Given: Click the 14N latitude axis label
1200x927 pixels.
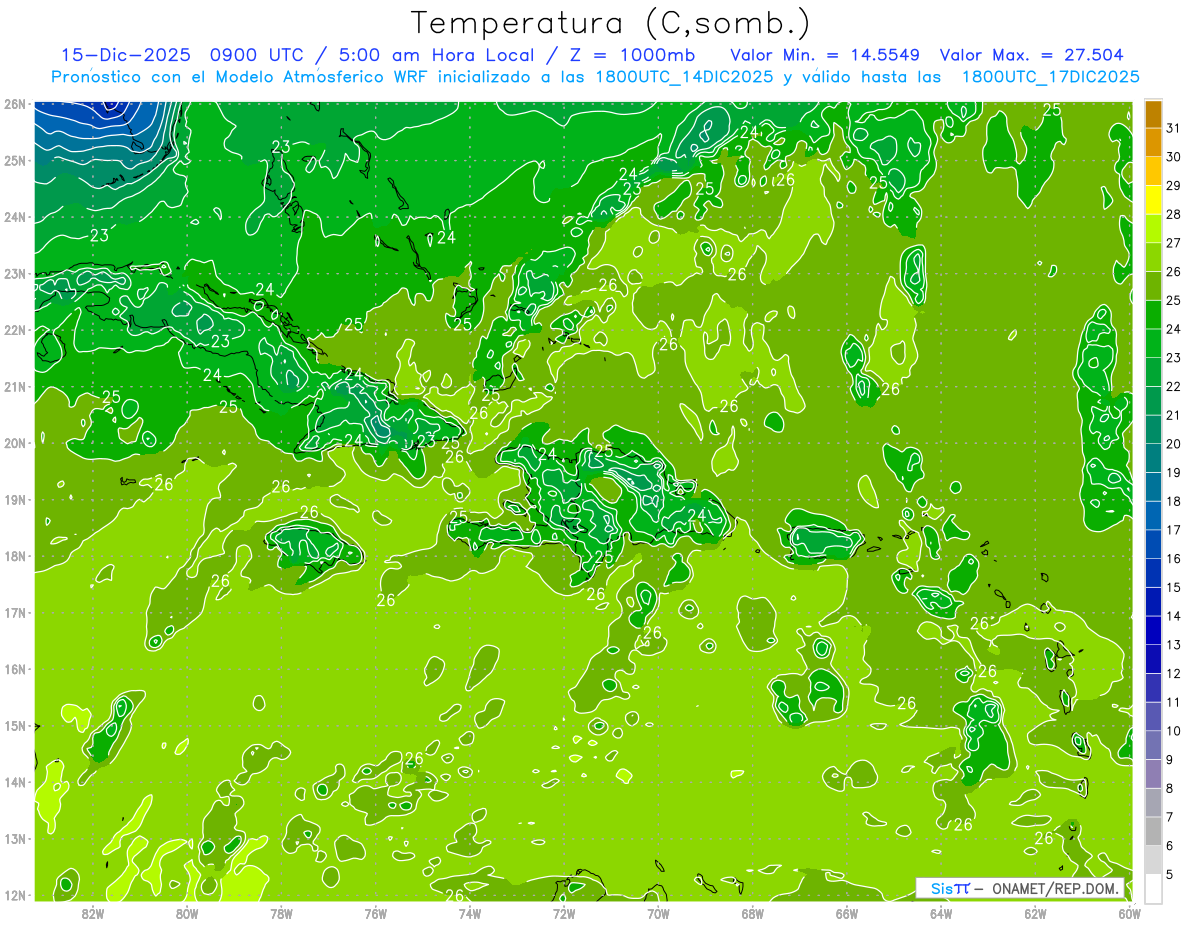Looking at the screenshot, I should (x=14, y=782).
